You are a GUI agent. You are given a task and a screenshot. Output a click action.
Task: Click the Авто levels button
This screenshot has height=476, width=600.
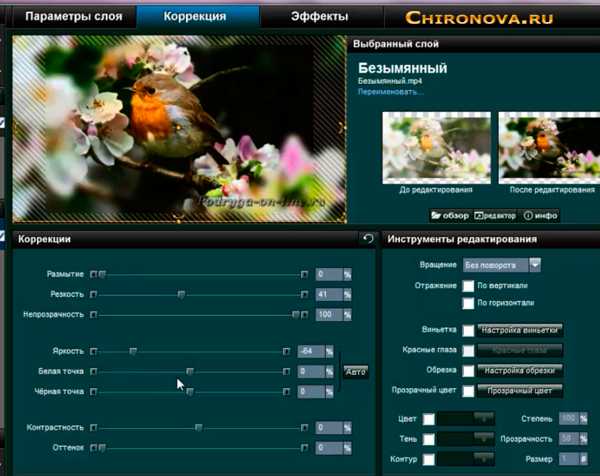coord(355,372)
